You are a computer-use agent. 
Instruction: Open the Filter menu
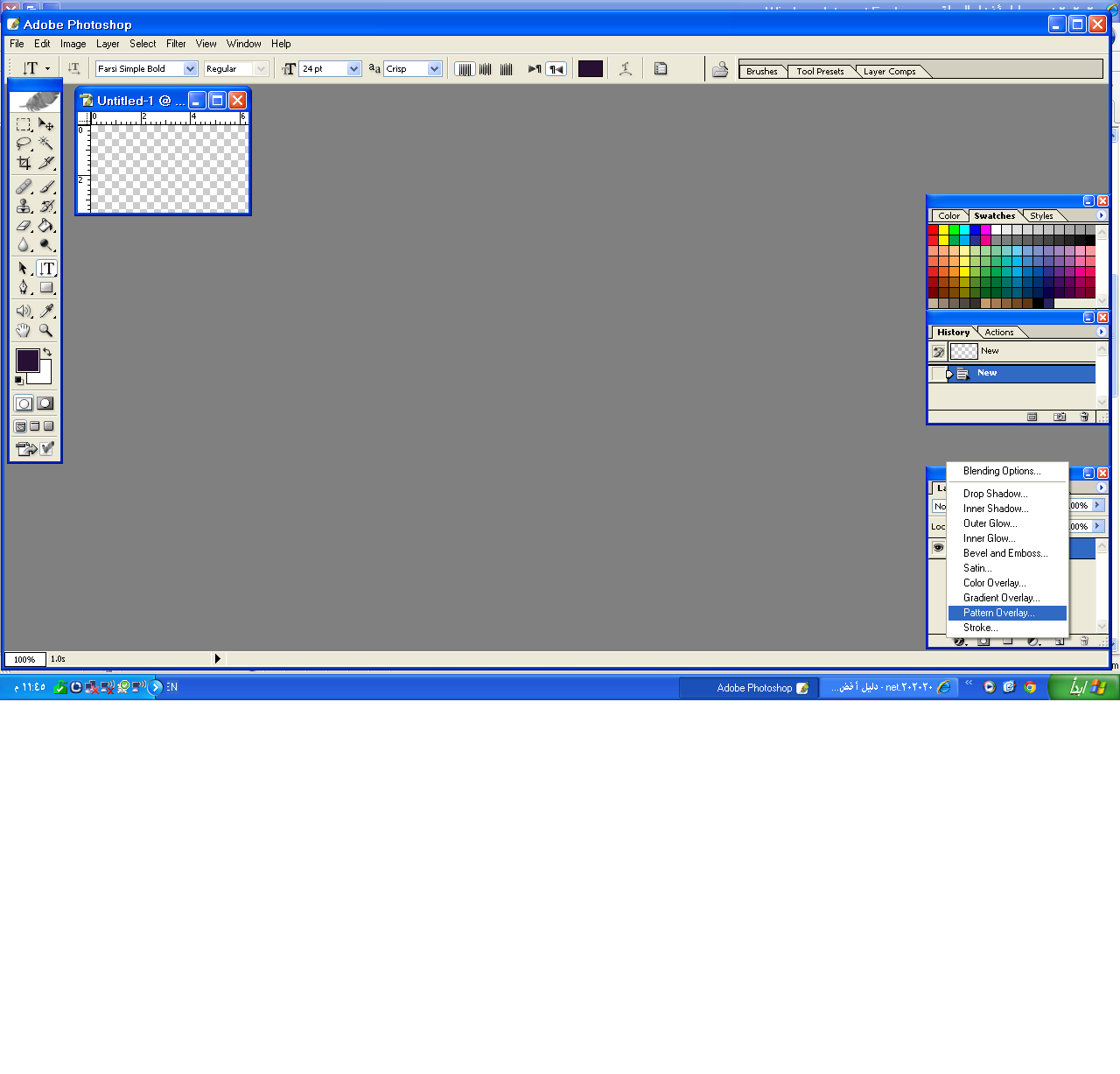(176, 44)
